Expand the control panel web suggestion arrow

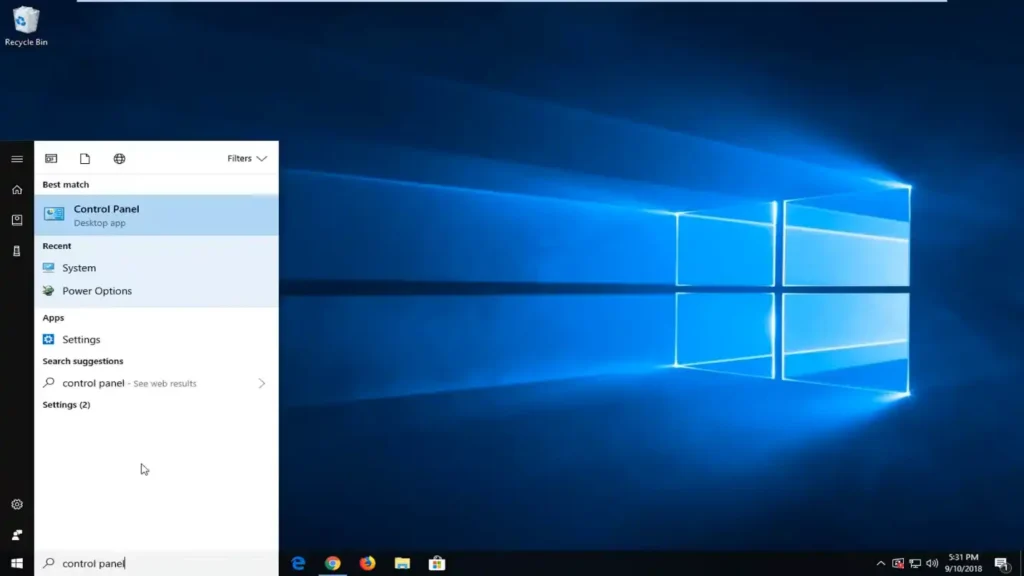pos(262,383)
